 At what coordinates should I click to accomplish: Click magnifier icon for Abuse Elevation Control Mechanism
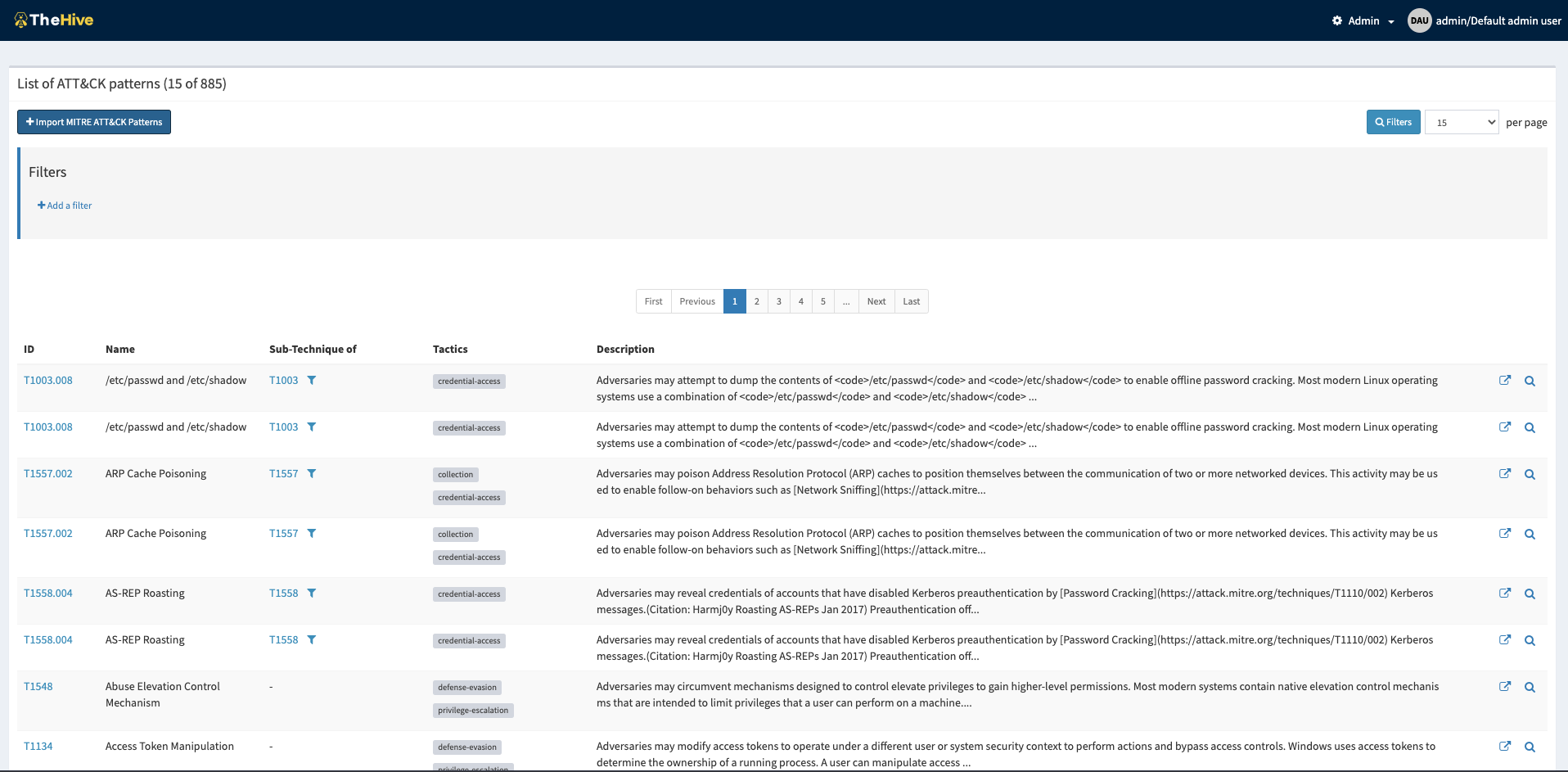pos(1530,688)
